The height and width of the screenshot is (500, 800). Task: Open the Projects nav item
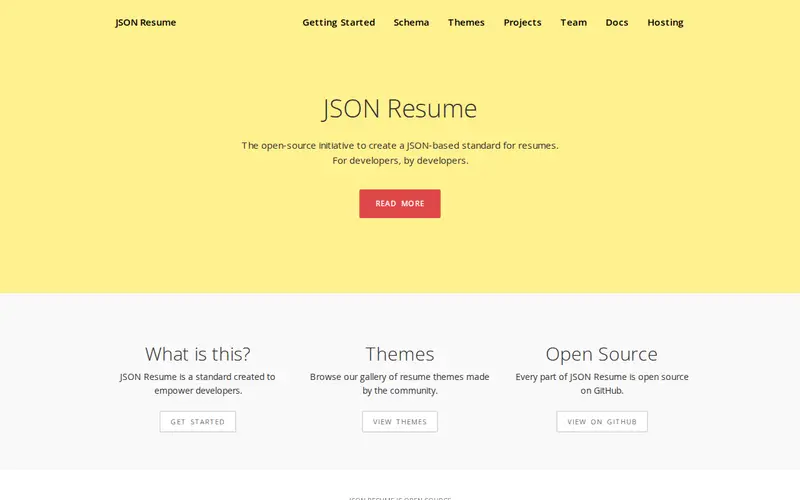click(x=522, y=22)
